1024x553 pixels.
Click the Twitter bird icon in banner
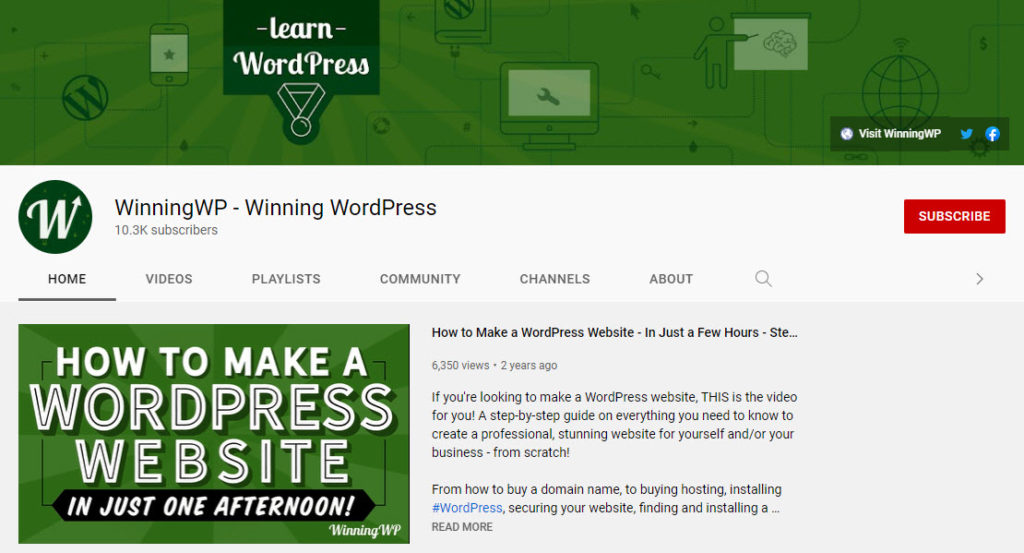tap(967, 134)
